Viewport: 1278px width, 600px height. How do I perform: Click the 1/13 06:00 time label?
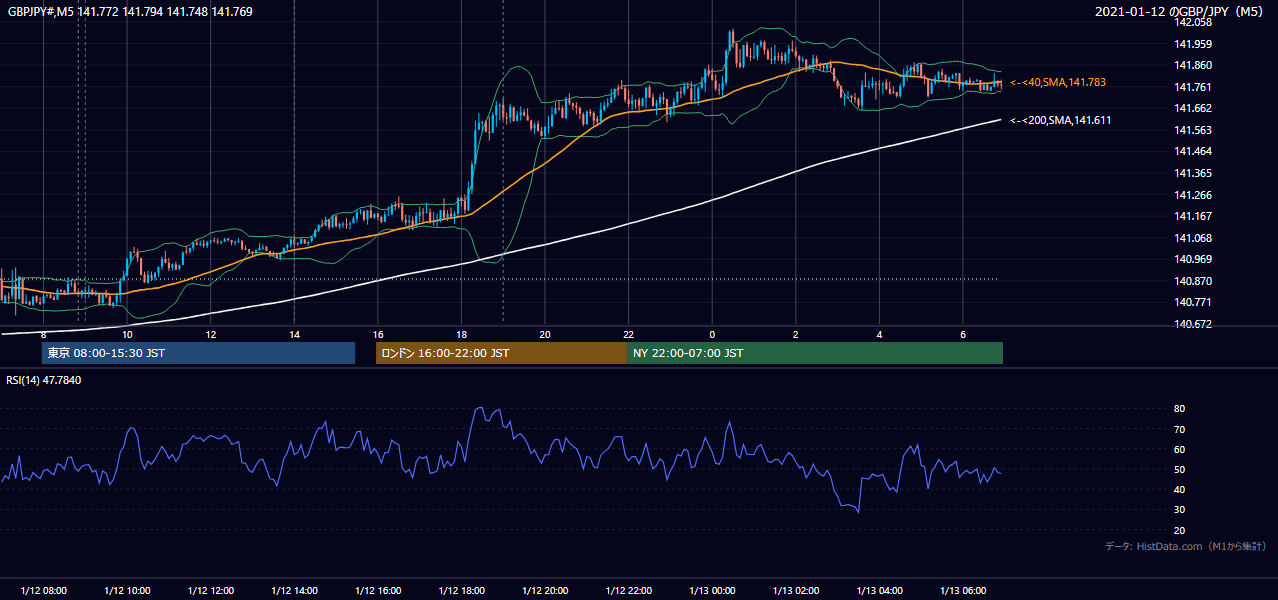coord(962,590)
